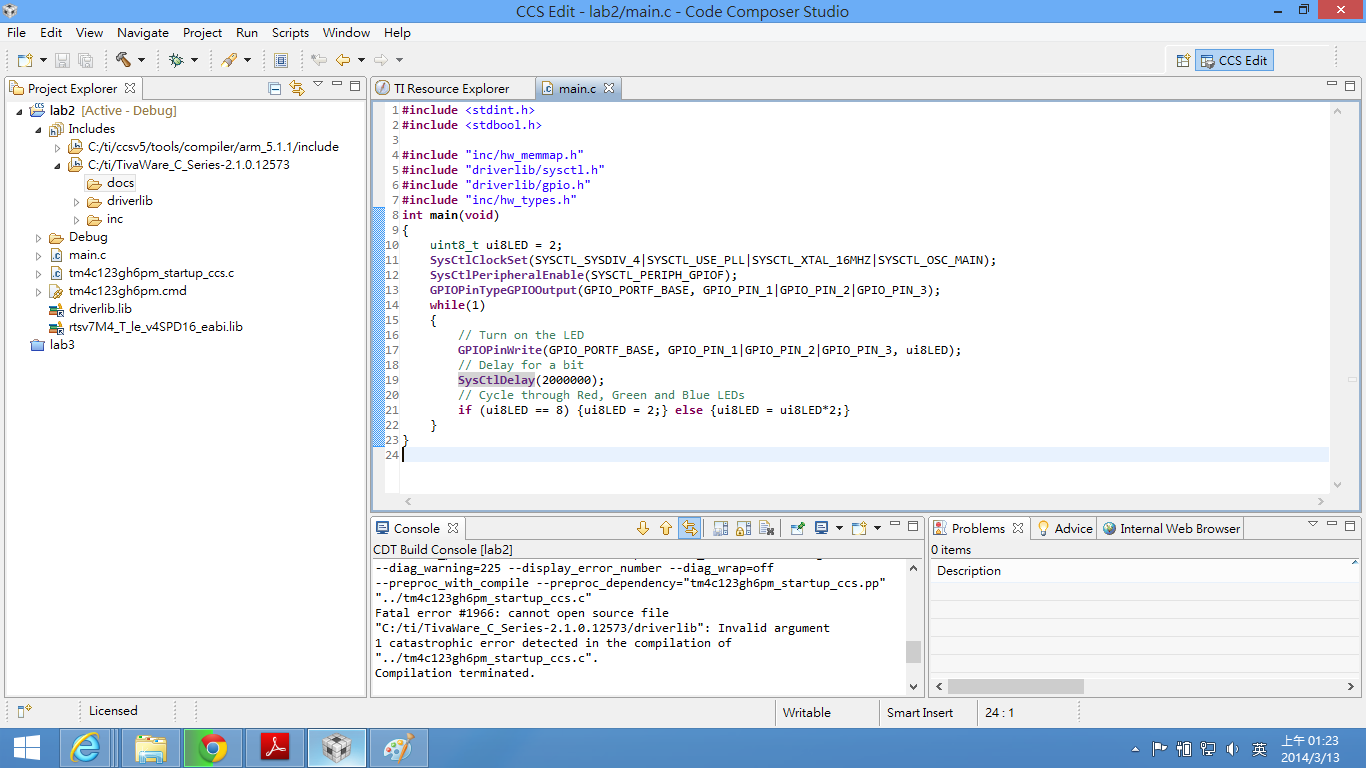Close the Console view tab
Image resolution: width=1366 pixels, height=768 pixels.
click(x=453, y=528)
